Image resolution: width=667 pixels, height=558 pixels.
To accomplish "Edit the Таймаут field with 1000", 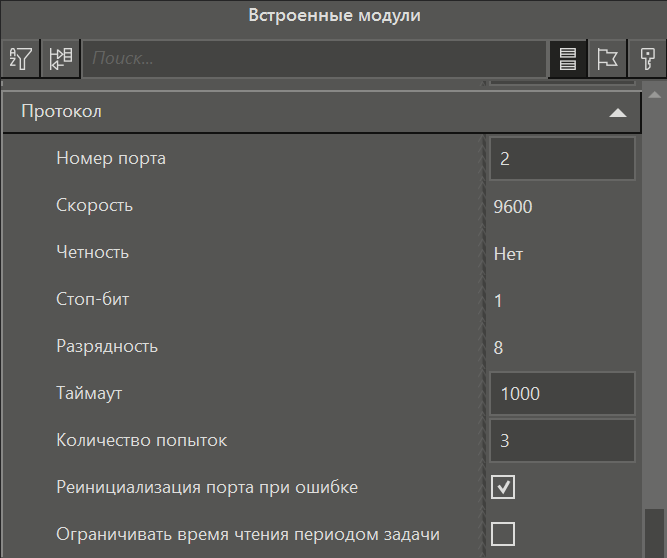I will pyautogui.click(x=562, y=393).
